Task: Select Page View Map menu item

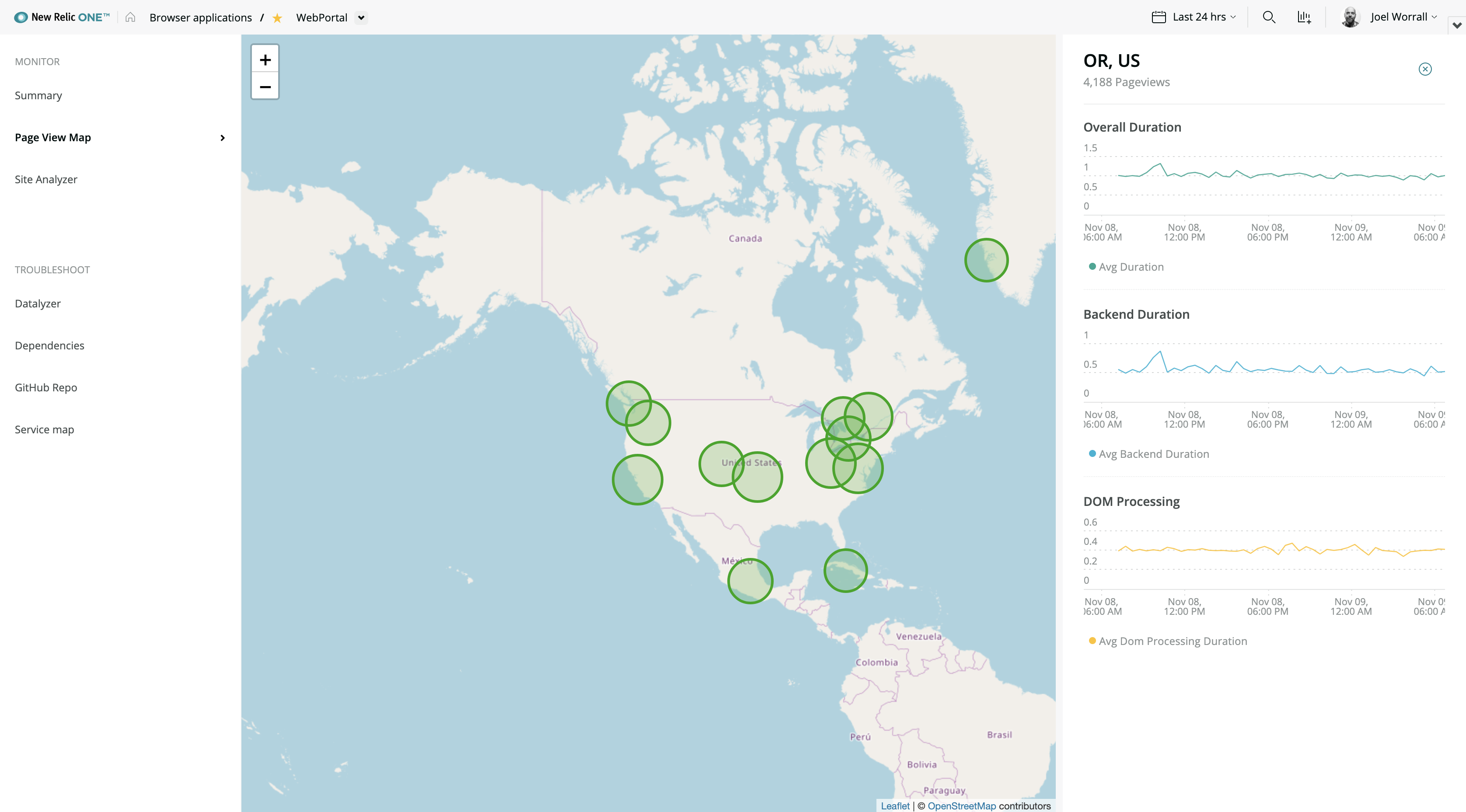Action: (53, 137)
